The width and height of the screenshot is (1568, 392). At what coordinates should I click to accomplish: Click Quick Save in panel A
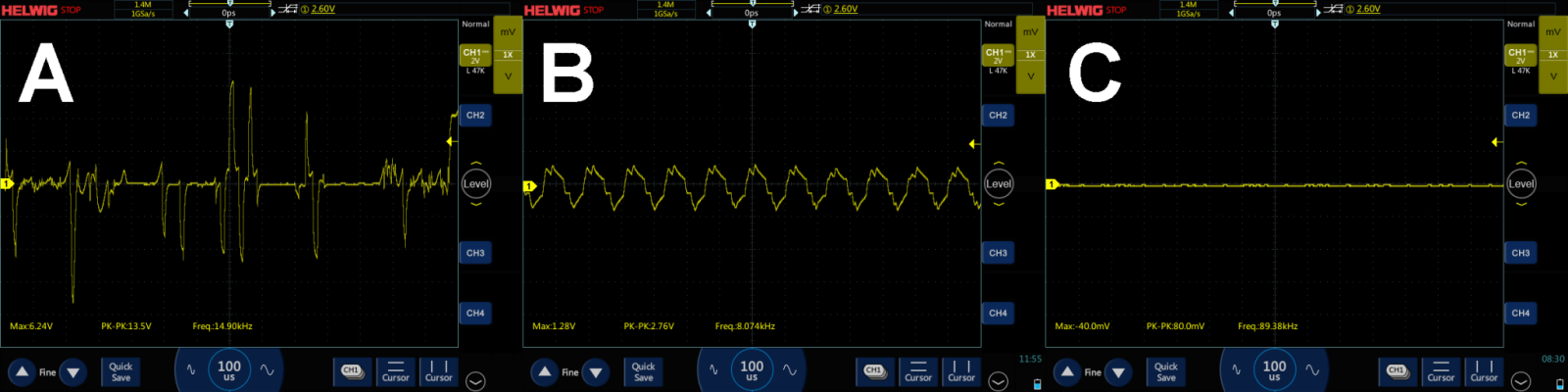[x=121, y=371]
